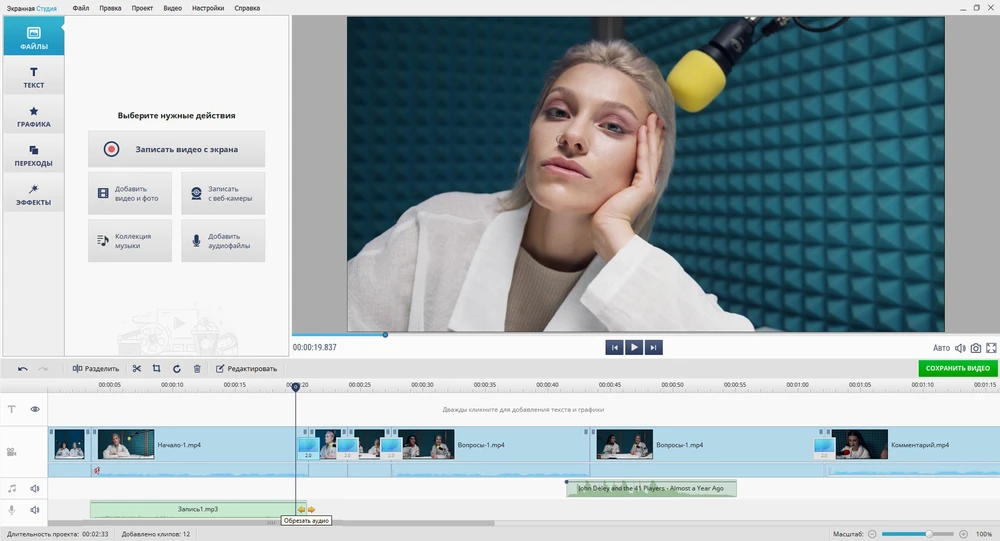The height and width of the screenshot is (541, 1000).
Task: Click the zoom-in plus icon next to Масштаб
Action: coord(963,534)
